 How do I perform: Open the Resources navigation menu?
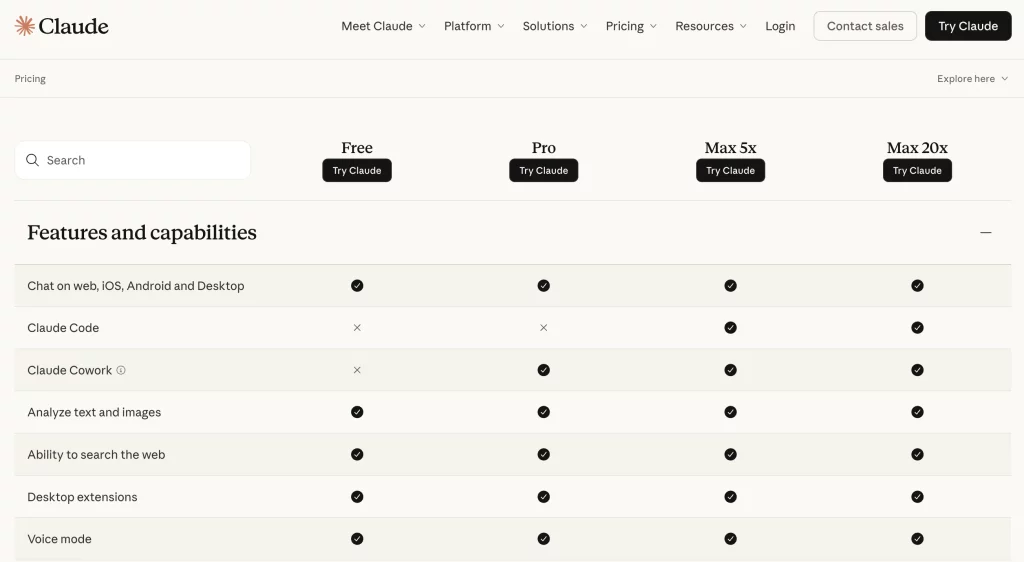coord(710,26)
